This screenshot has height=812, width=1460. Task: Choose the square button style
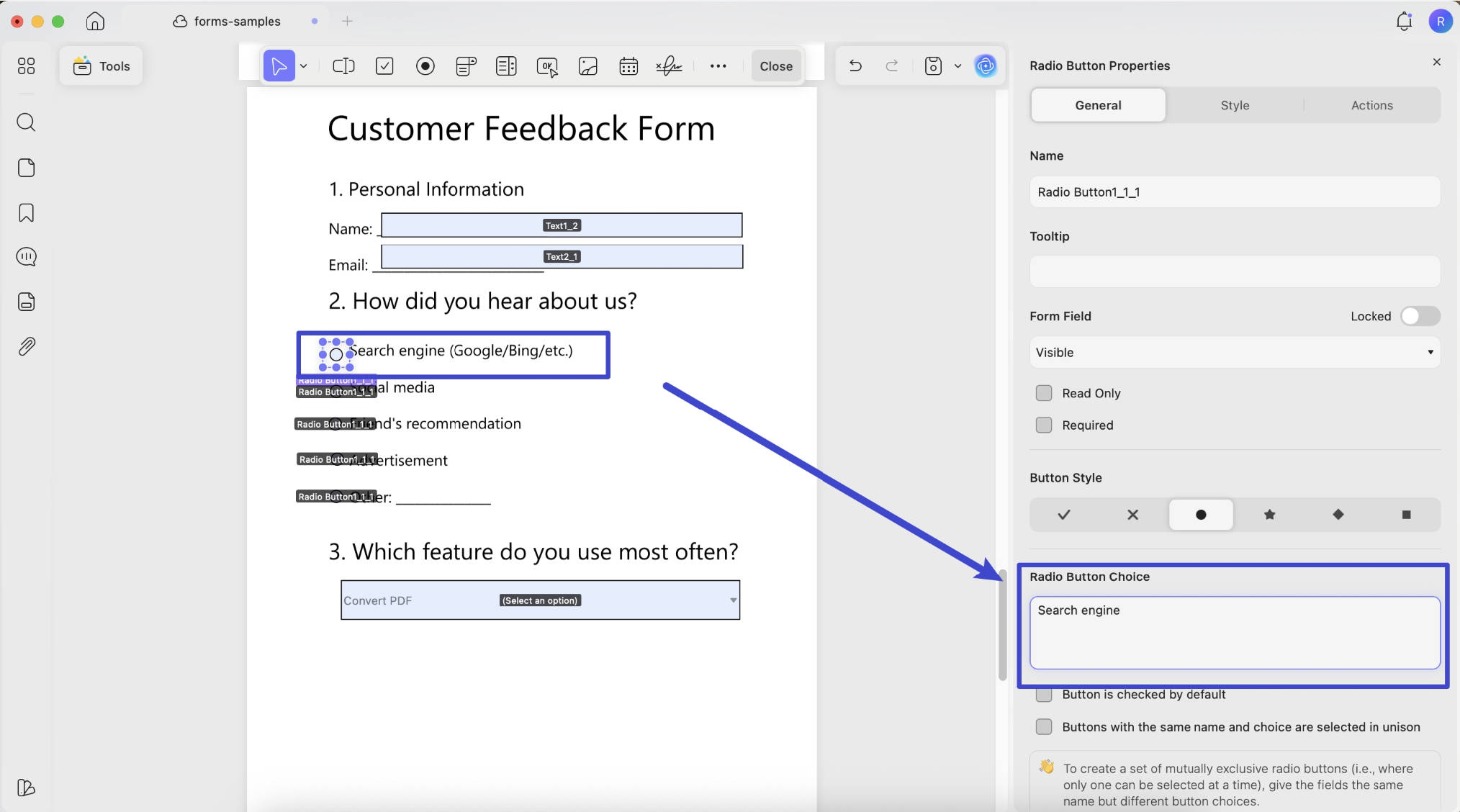1406,515
